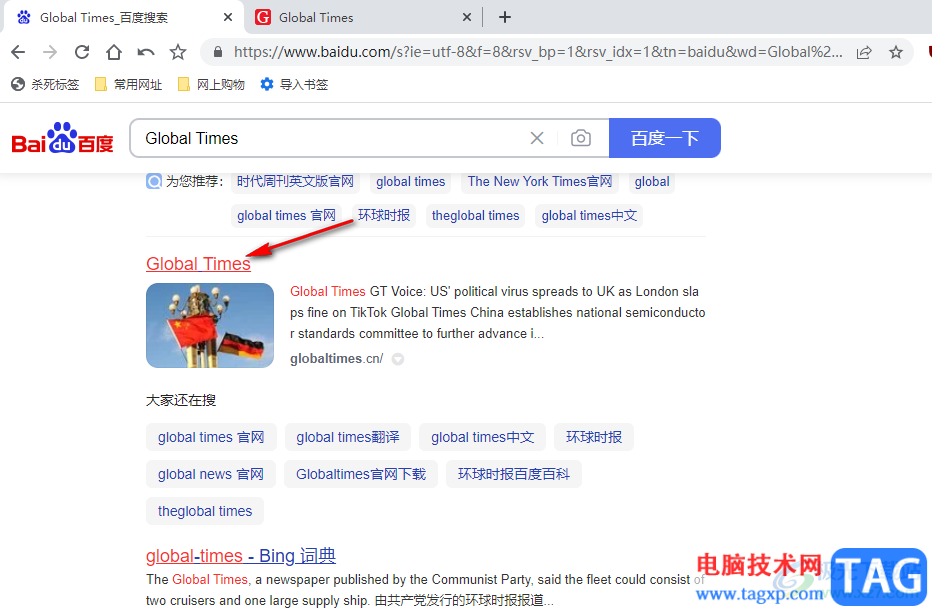Image resolution: width=932 pixels, height=609 pixels.
Task: Reload the current page
Action: tap(82, 52)
